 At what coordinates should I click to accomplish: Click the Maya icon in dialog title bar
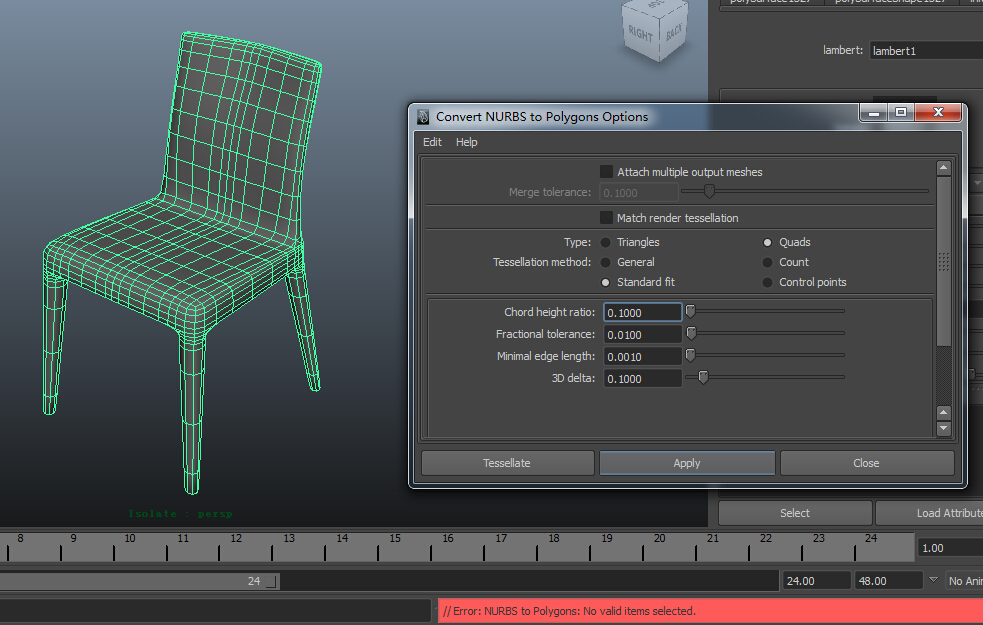click(x=423, y=117)
